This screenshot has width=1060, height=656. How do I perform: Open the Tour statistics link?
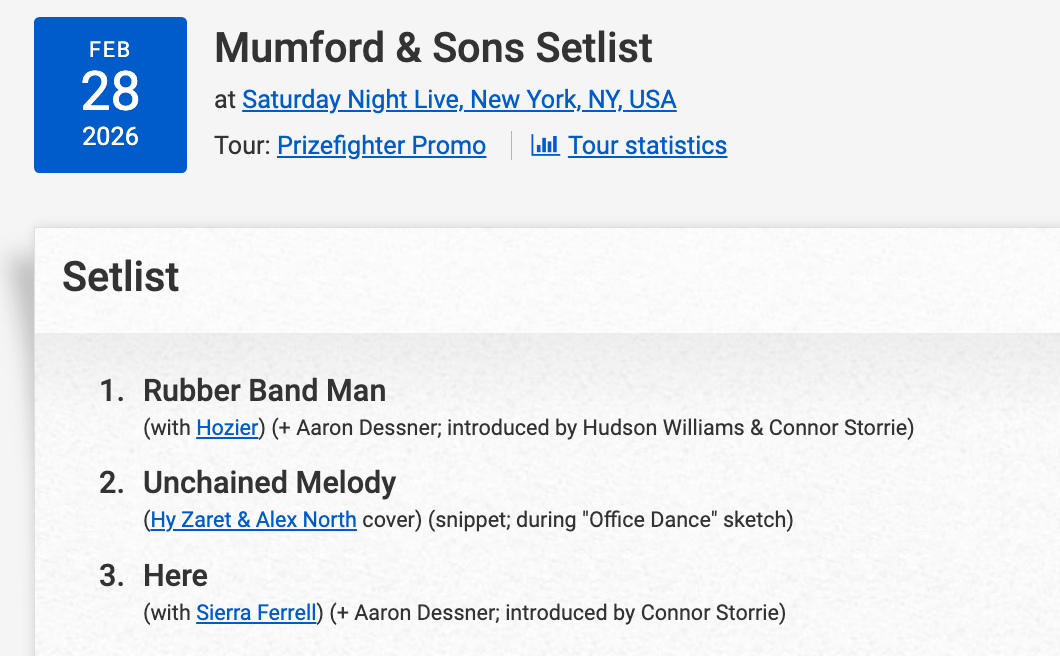[x=647, y=145]
